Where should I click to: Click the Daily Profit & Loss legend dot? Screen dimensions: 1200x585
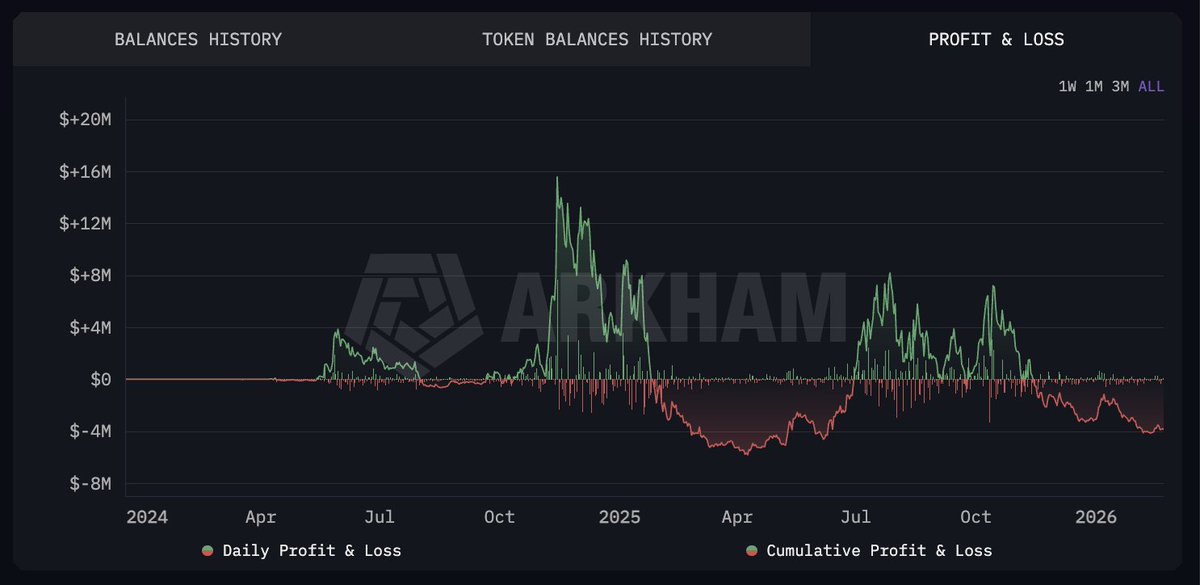pyautogui.click(x=208, y=551)
